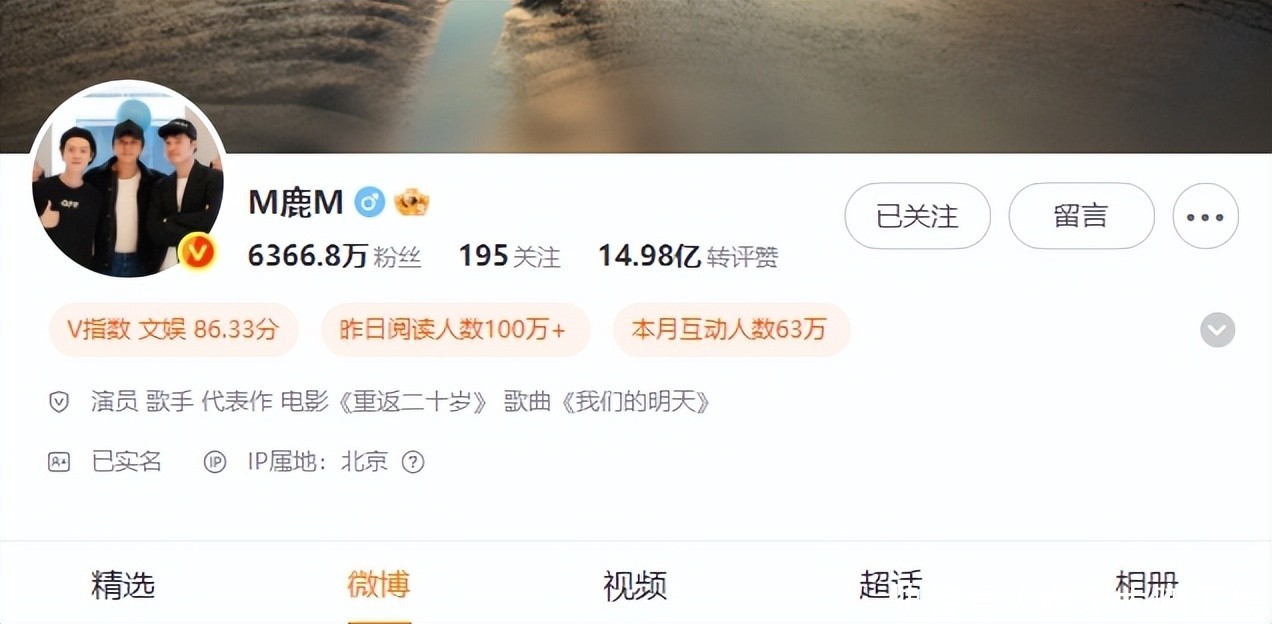Open the three-dots more options button

point(1205,216)
